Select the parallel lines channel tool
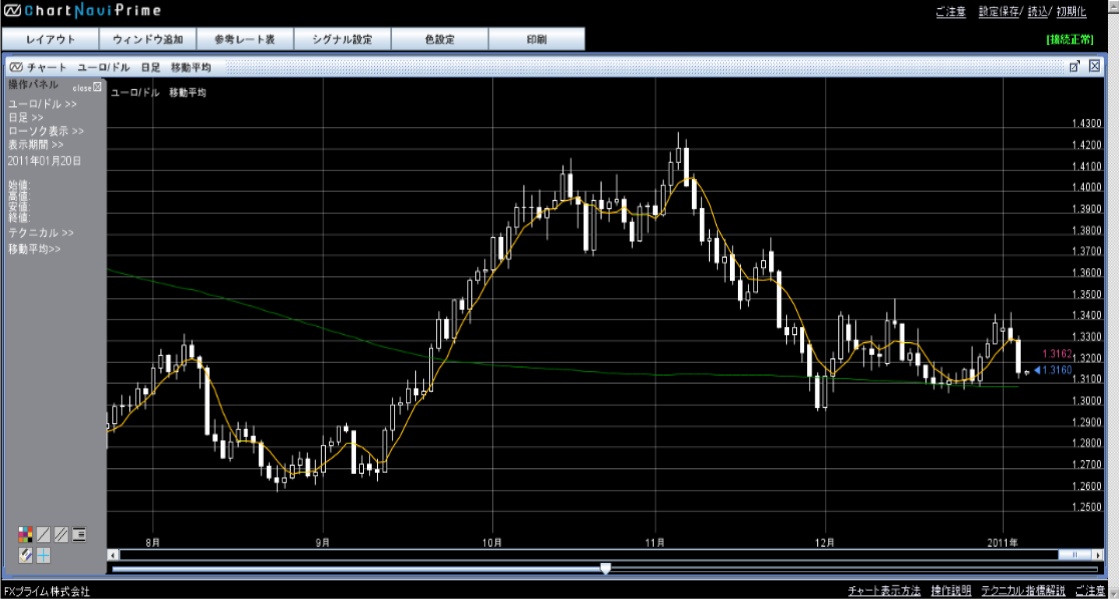 (x=61, y=535)
